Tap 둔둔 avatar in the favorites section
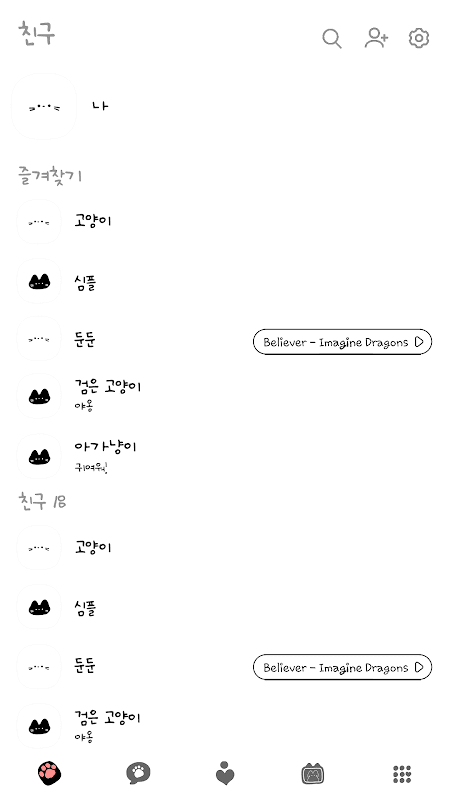Viewport: 450px width, 800px height. pyautogui.click(x=39, y=339)
